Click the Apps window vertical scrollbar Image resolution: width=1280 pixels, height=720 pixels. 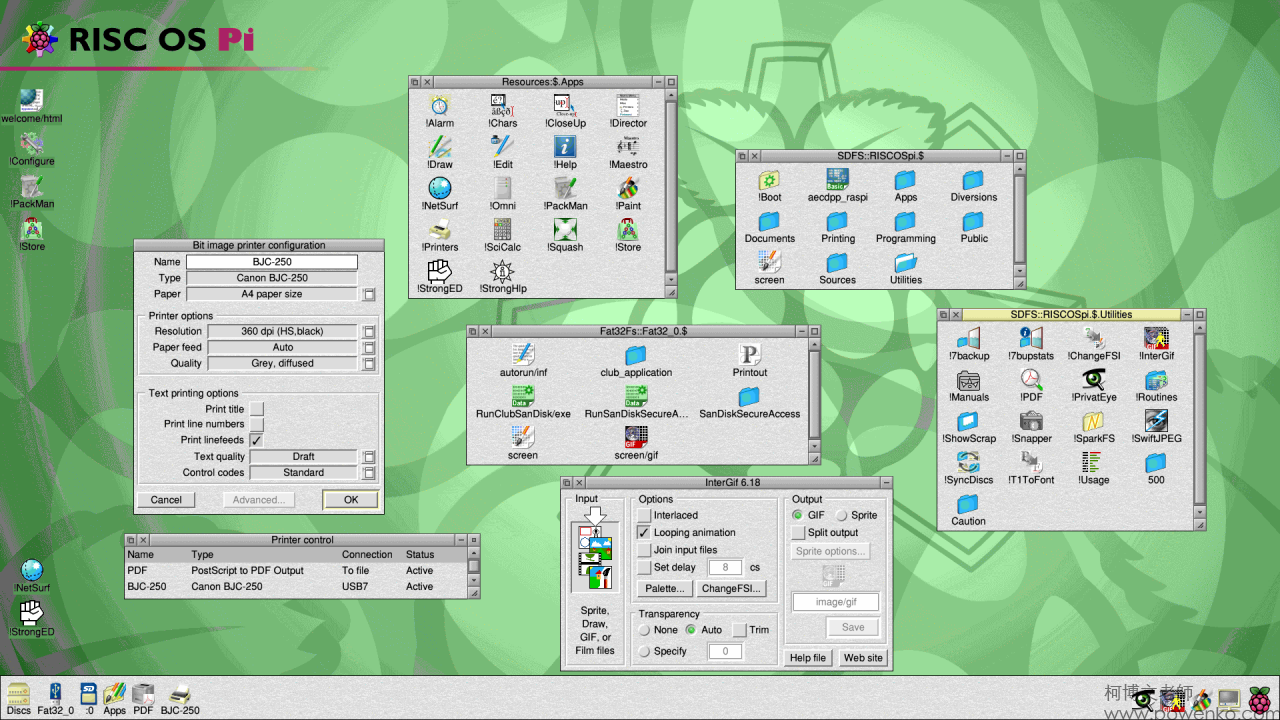671,187
